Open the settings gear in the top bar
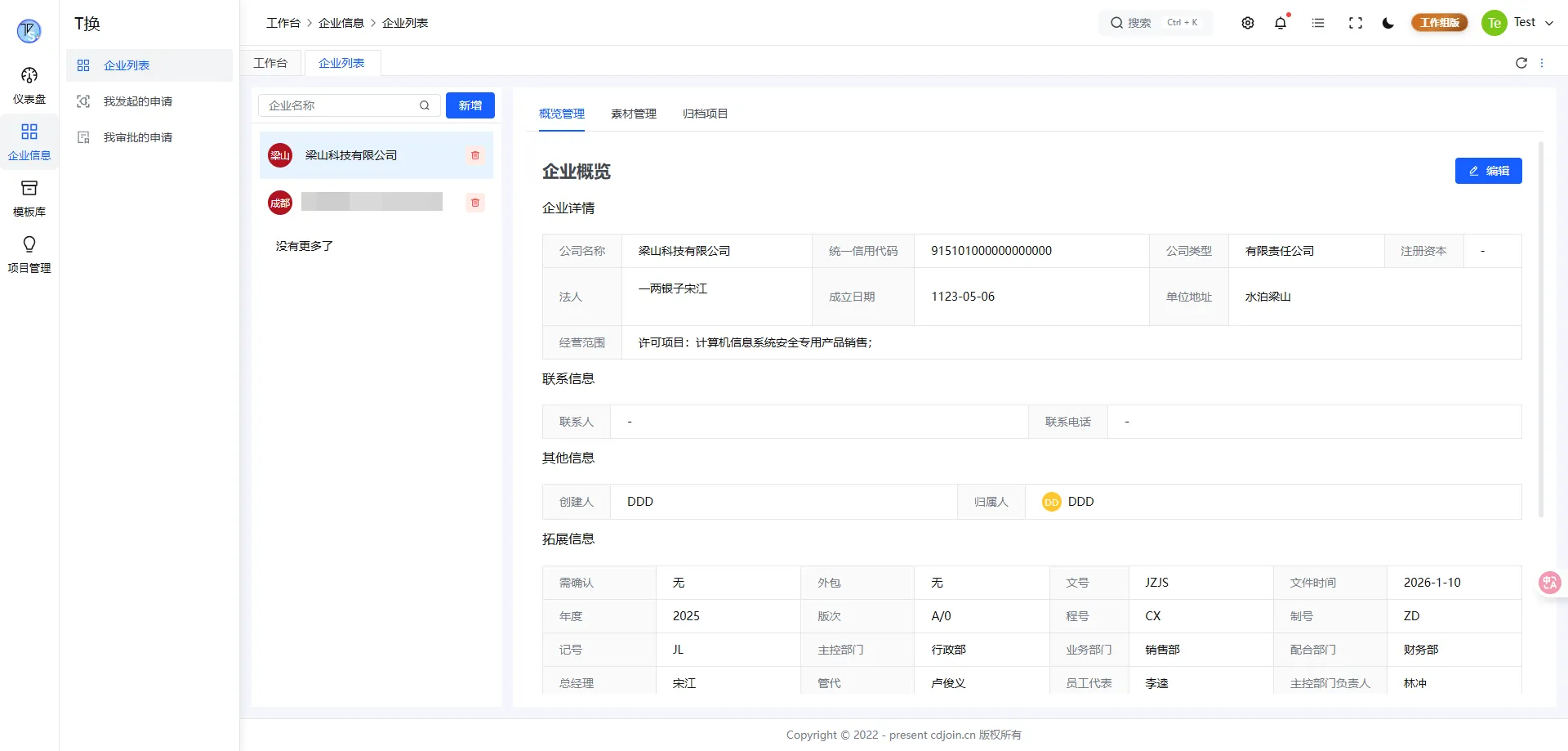1568x751 pixels. [1247, 23]
